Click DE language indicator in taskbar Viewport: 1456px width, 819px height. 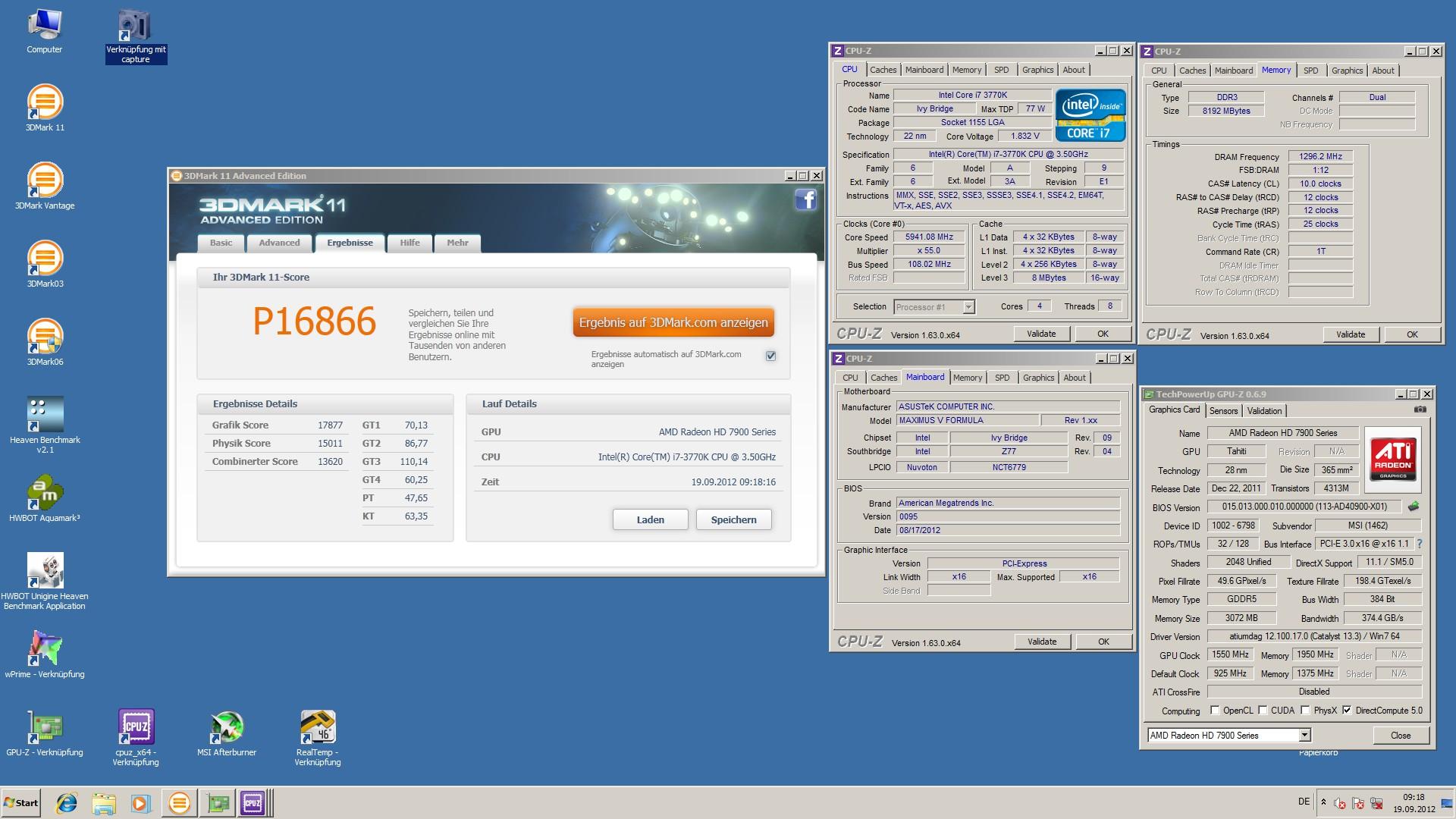(1304, 802)
